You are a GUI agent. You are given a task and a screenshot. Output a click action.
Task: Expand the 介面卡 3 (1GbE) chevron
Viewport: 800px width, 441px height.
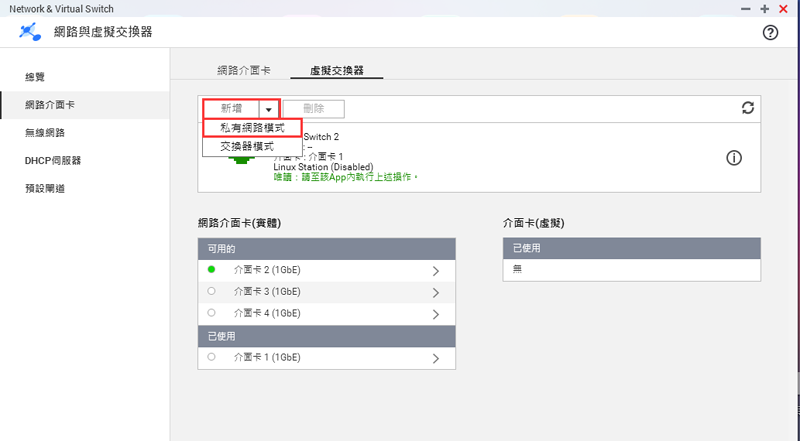tap(436, 293)
